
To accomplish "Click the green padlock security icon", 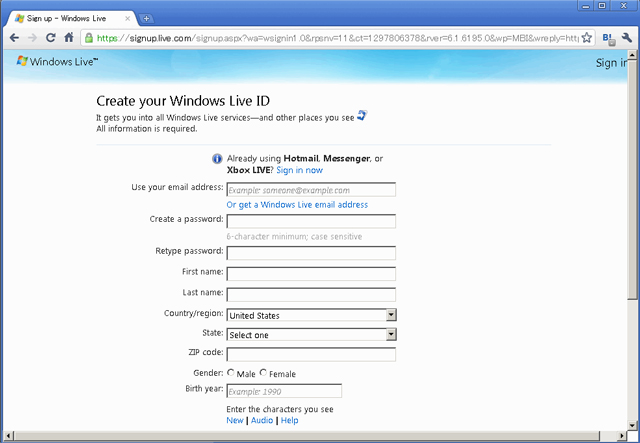I will coord(89,38).
